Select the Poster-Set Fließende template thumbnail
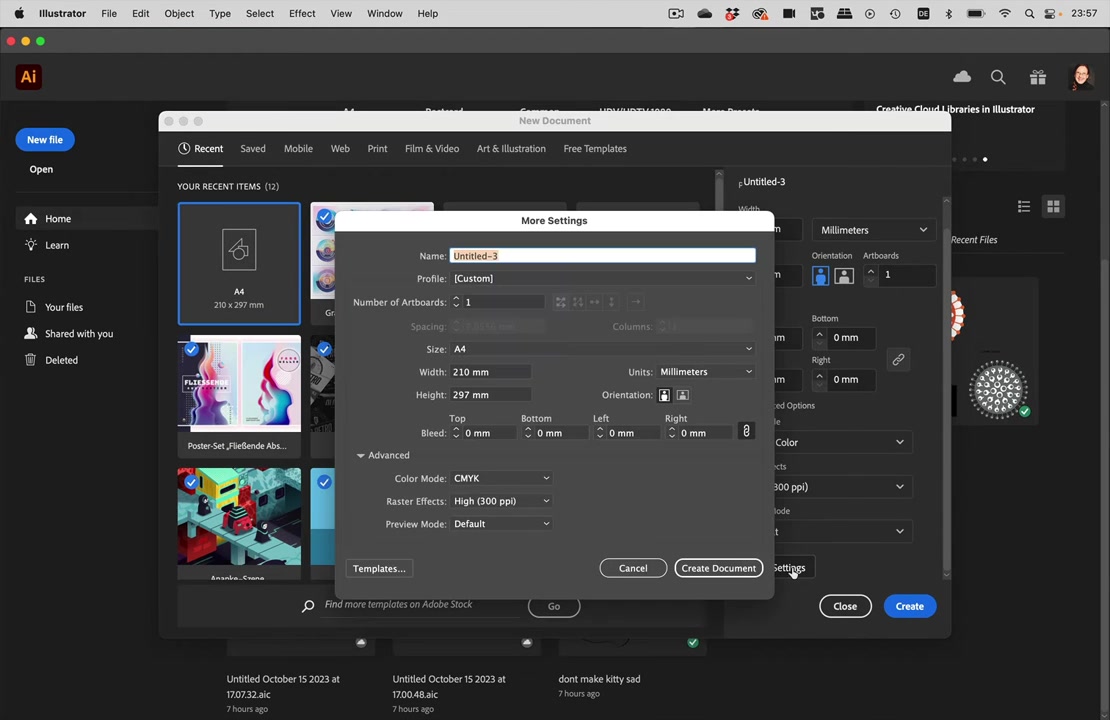Screen dimensions: 1110x720 (239, 396)
